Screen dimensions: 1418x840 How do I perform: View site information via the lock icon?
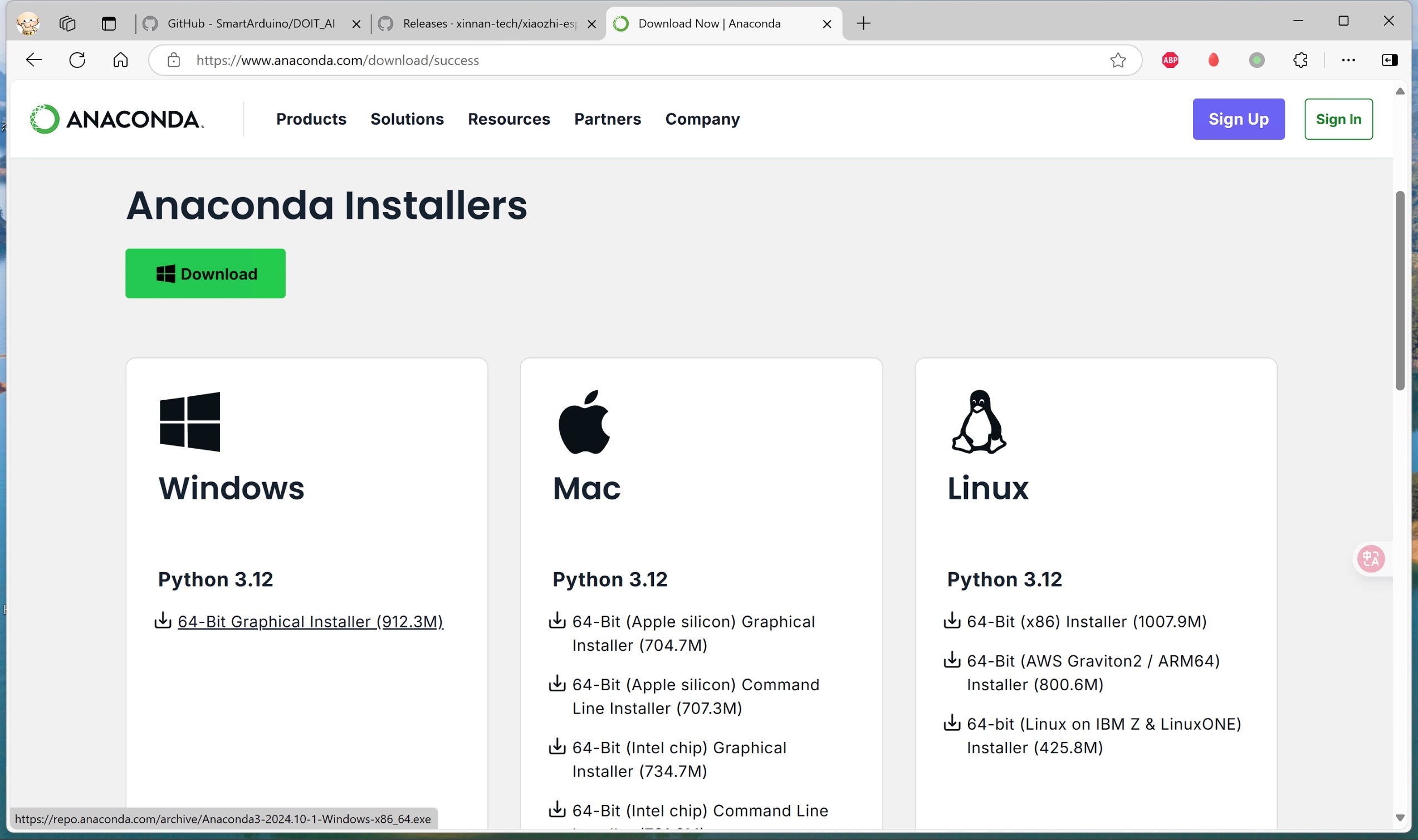tap(174, 60)
